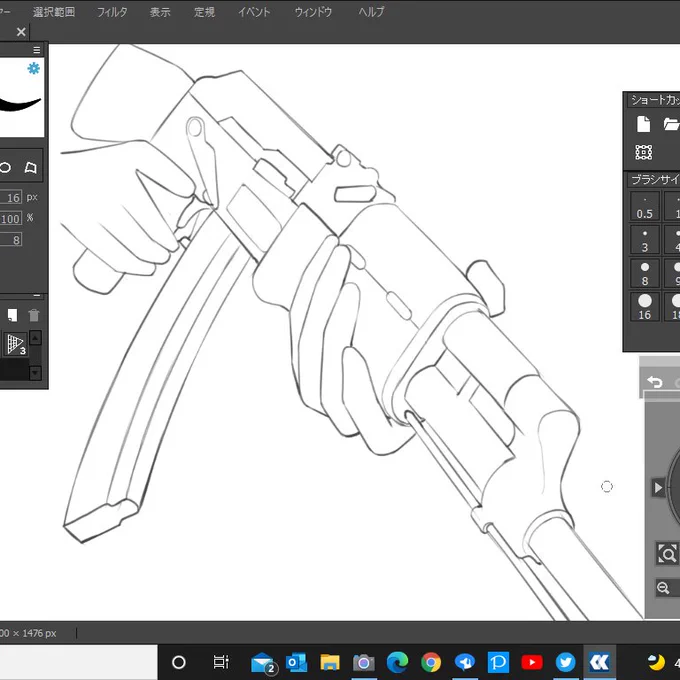Close the current canvas tab
The height and width of the screenshot is (680, 680).
click(x=21, y=32)
